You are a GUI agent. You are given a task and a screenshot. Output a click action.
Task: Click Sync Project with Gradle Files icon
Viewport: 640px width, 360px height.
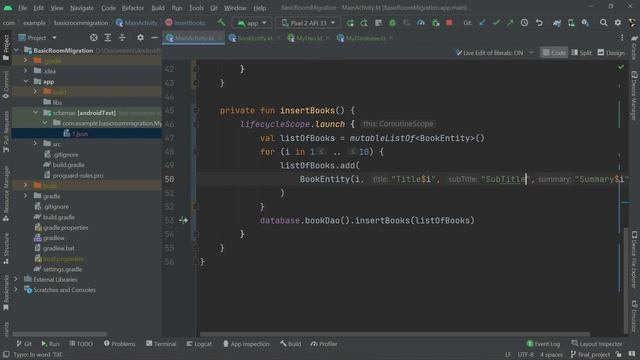click(557, 23)
